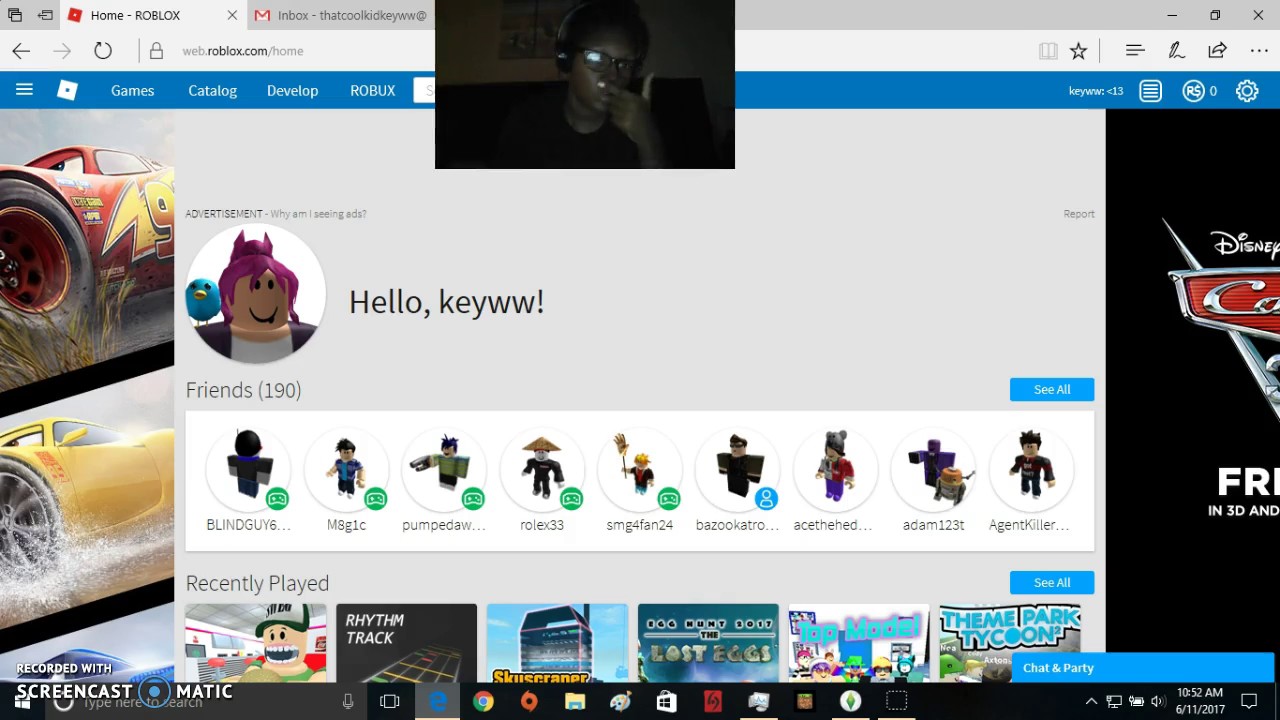Open the Chat & Party panel
Image resolution: width=1280 pixels, height=720 pixels.
pos(1143,668)
